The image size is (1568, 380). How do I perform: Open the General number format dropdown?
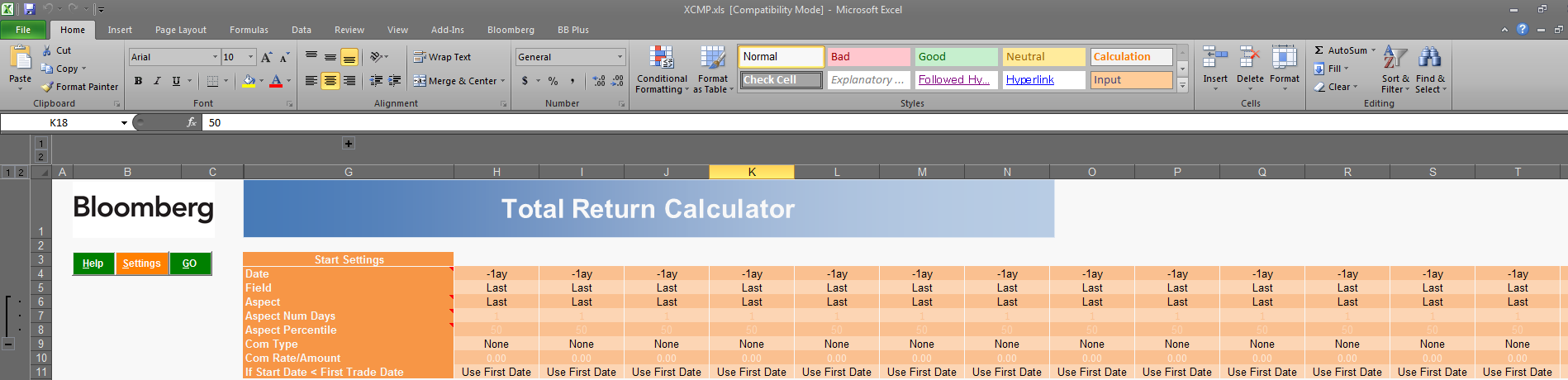tap(620, 57)
